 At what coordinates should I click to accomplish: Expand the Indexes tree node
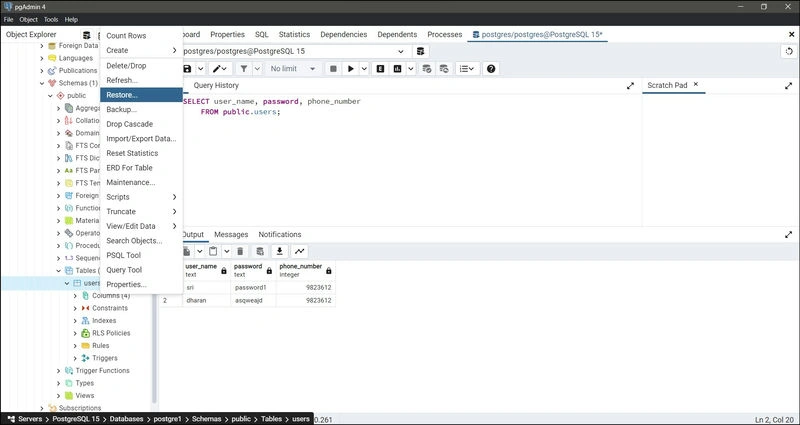75,321
